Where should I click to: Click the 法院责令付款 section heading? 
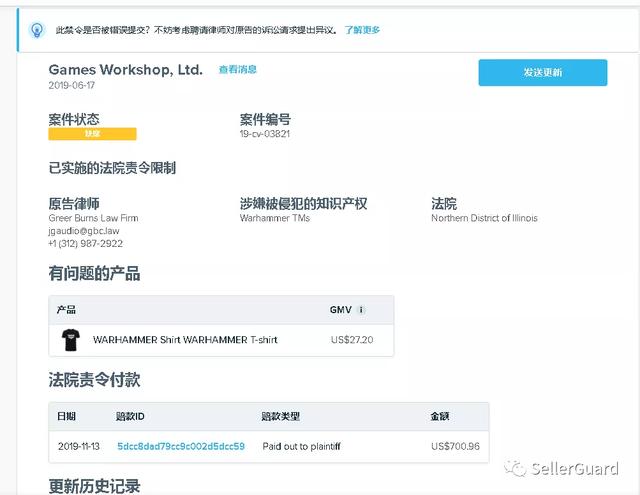94,380
